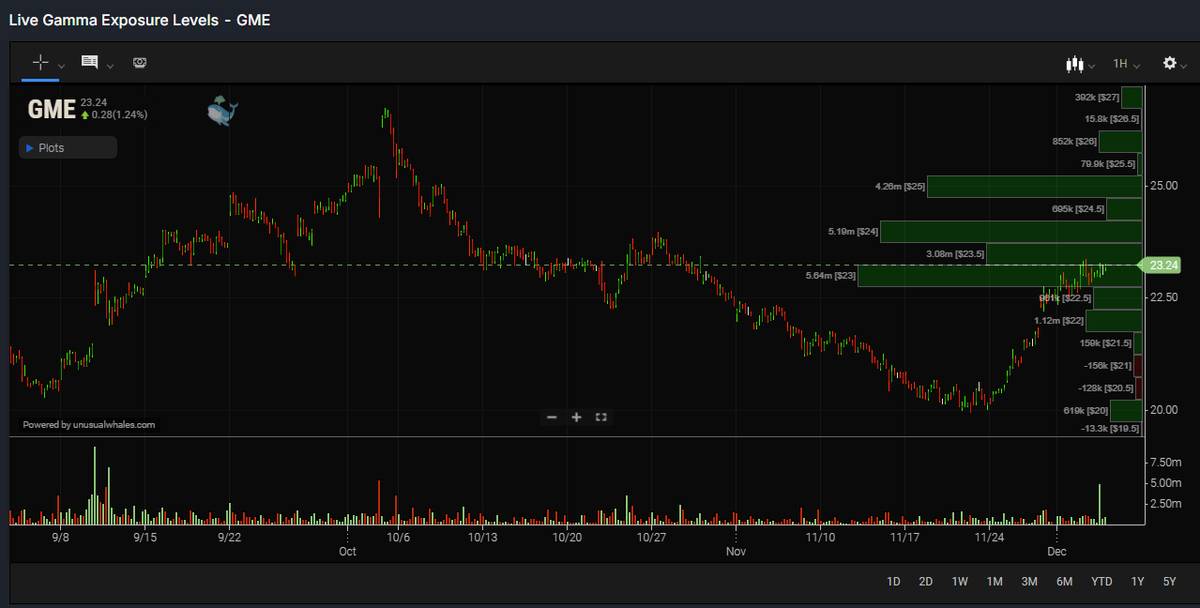
Task: Select the 2D time range
Action: (x=926, y=581)
